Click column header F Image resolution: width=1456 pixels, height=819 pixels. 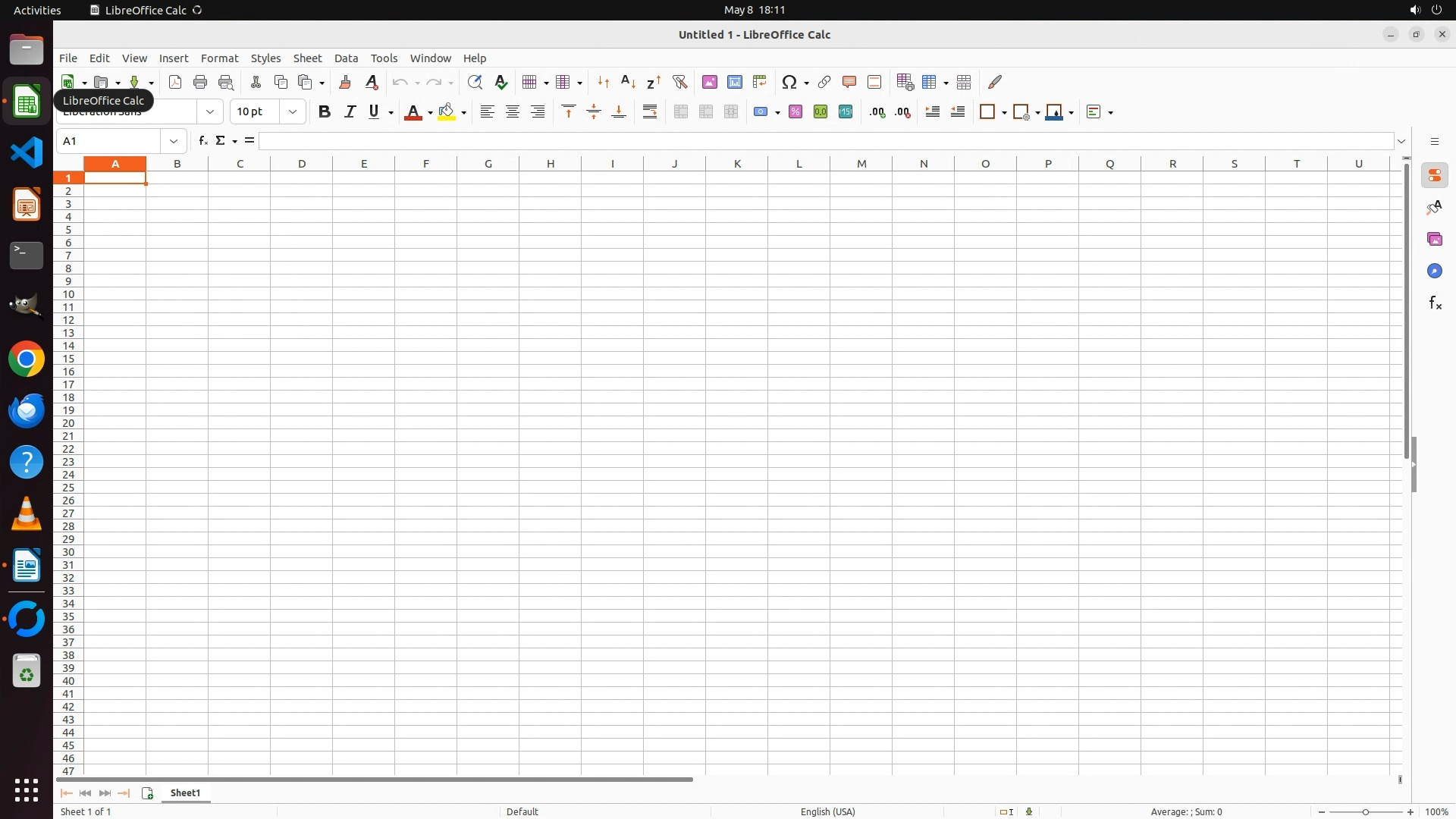pos(426,164)
